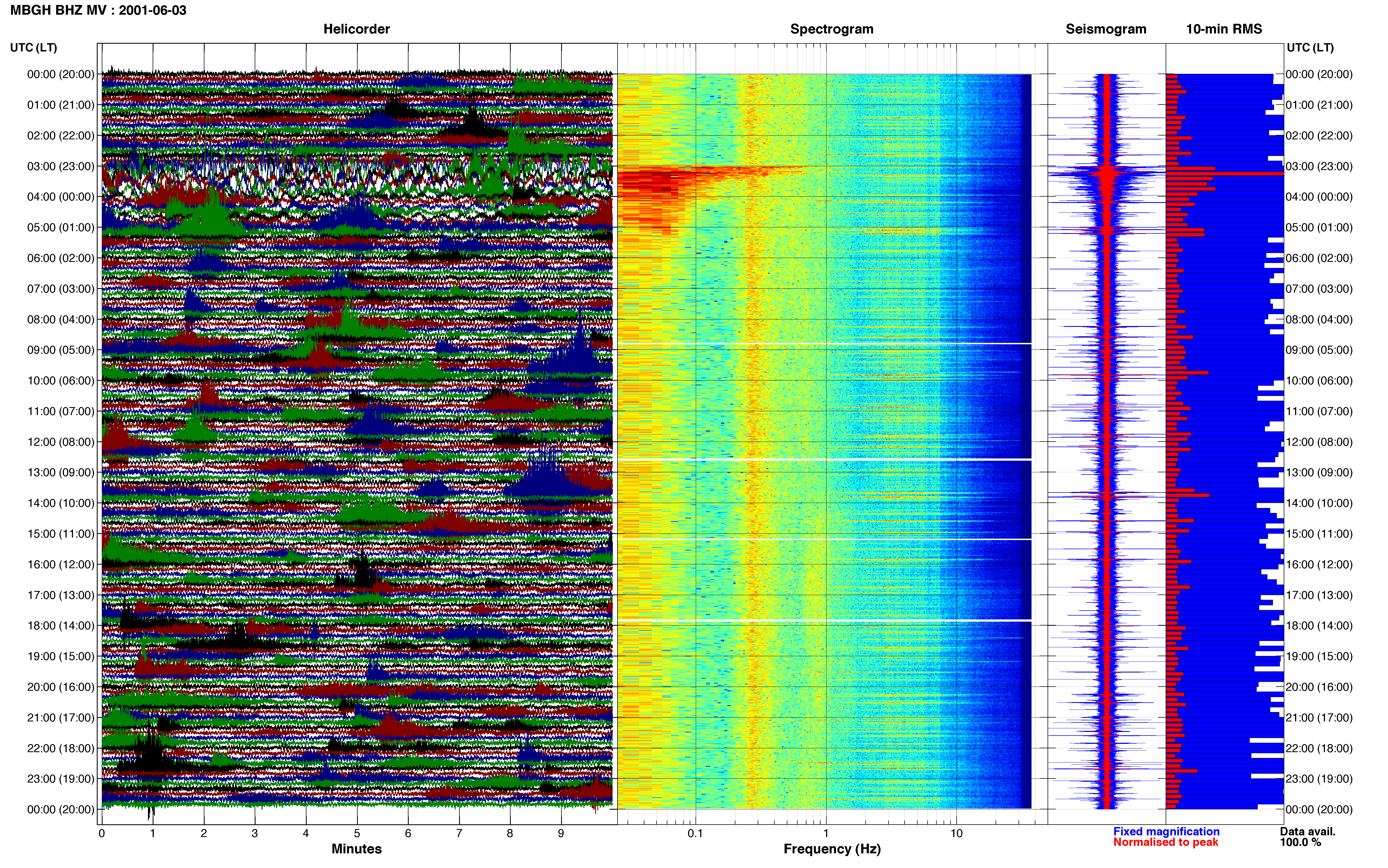Click the 'Helicorder' panel heading

(356, 29)
